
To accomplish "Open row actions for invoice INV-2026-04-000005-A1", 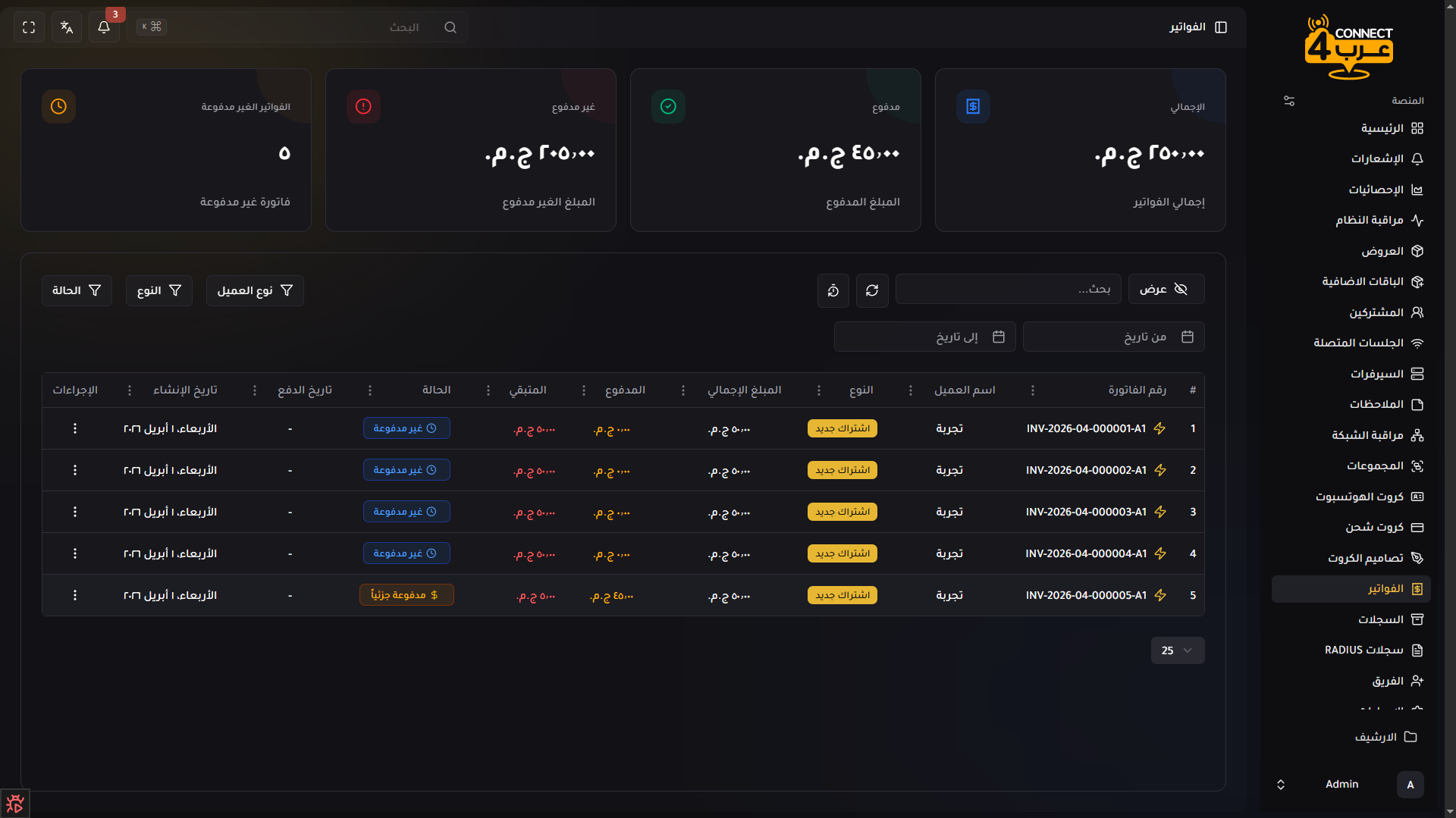I will [x=75, y=595].
